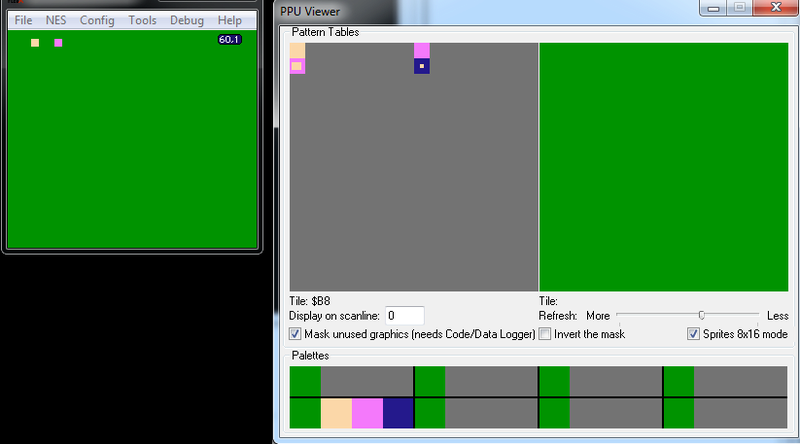The height and width of the screenshot is (444, 800).
Task: Click the More label beside the Refresh slider
Action: 598,316
